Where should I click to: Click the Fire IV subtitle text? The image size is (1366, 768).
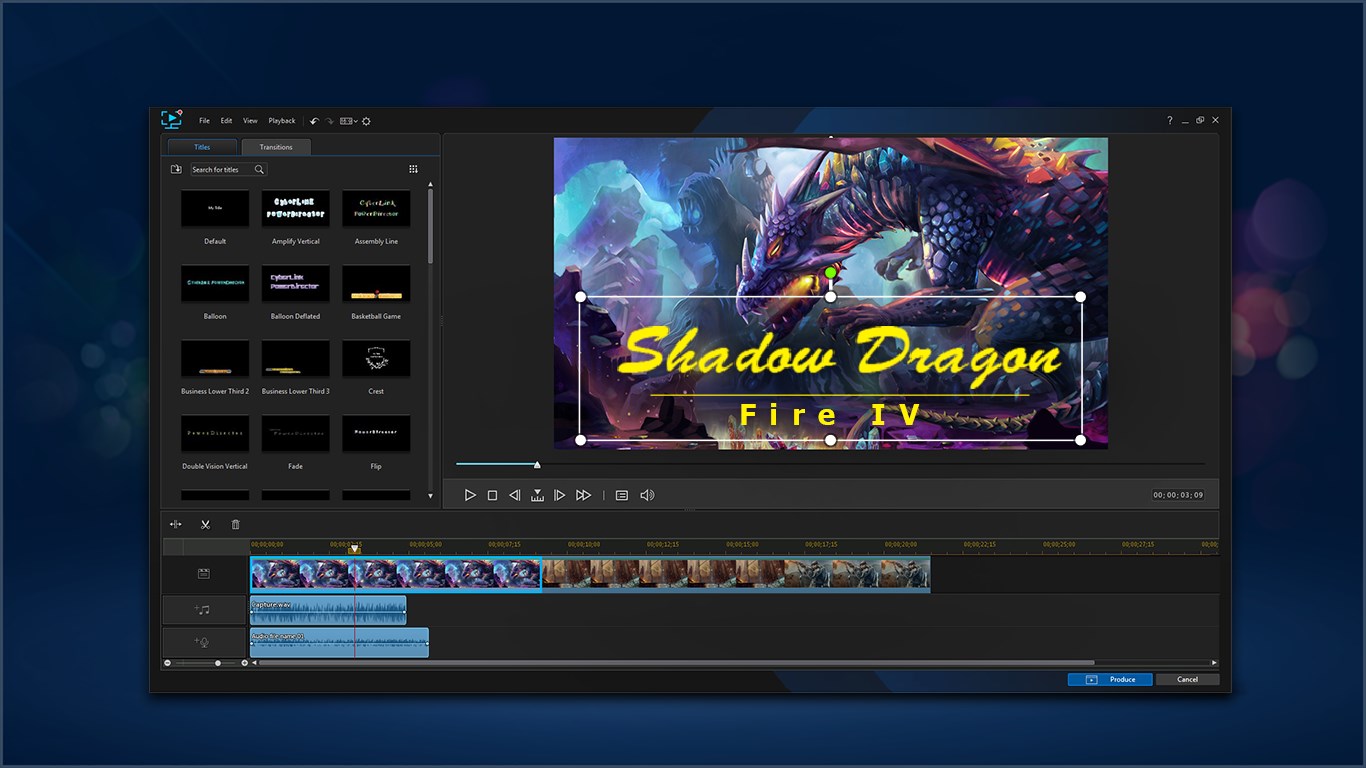(831, 415)
